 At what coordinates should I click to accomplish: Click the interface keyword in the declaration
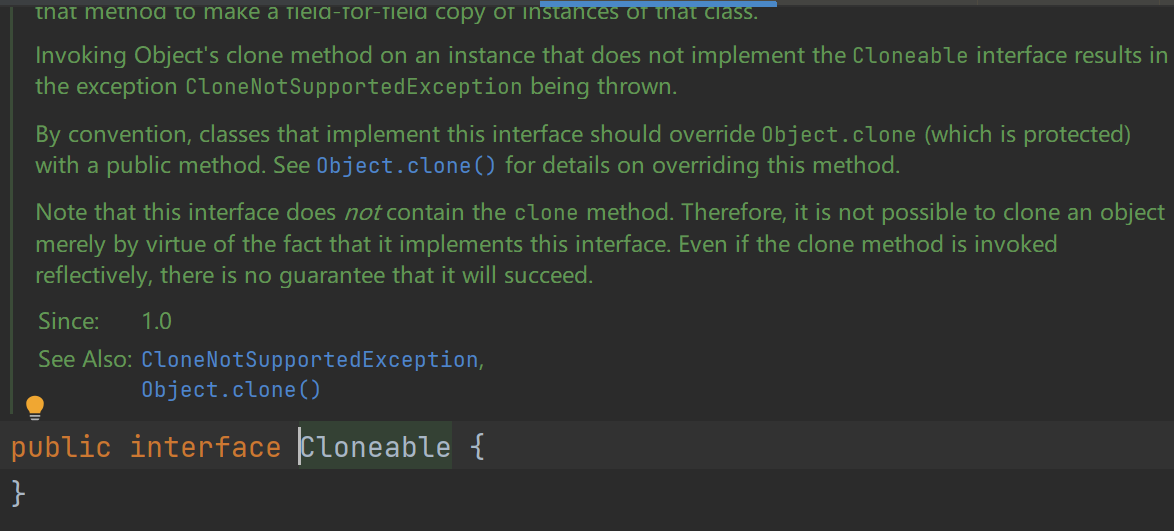coord(205,448)
